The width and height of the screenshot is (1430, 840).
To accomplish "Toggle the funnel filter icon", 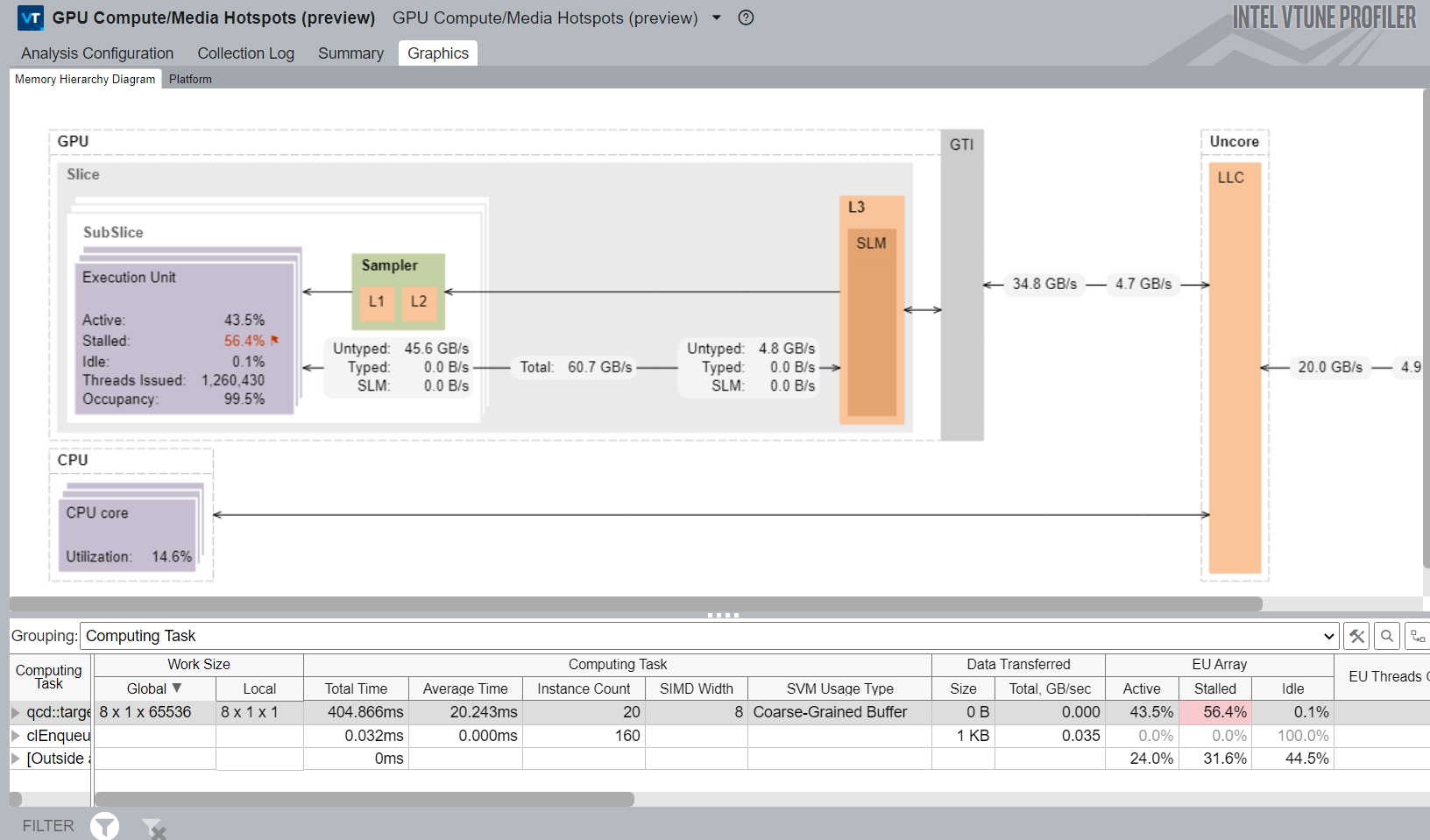I will pyautogui.click(x=104, y=825).
